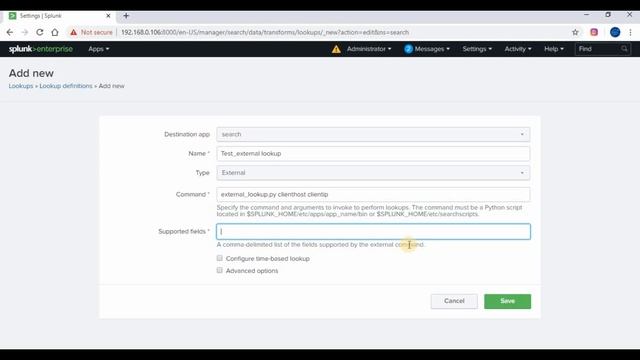Open the browser home page icon
The image size is (640, 360).
tap(55, 32)
